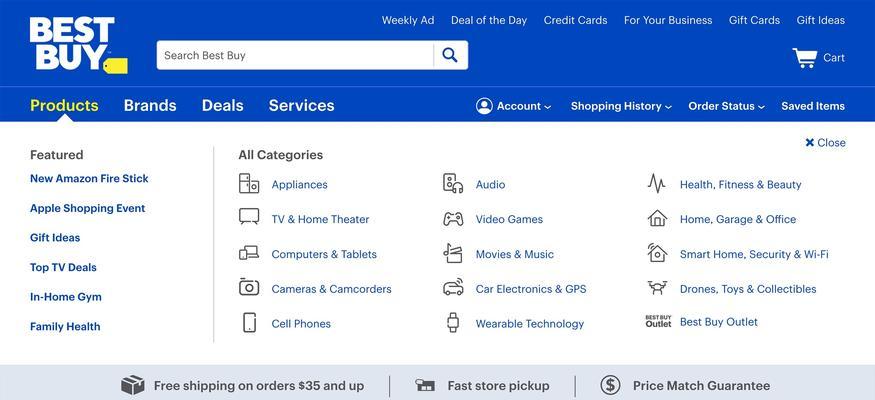Open the shopping cart icon

804,57
